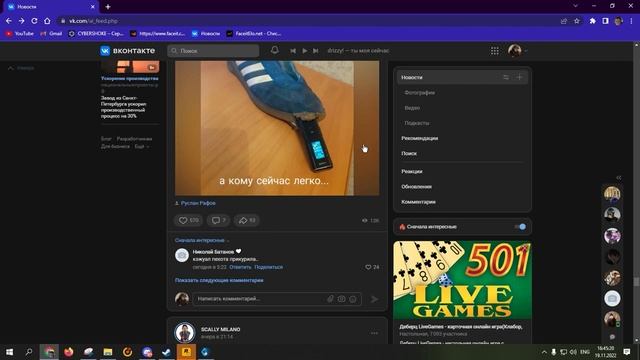Show hidden system tray icons
The height and width of the screenshot is (360, 640).
tap(544, 352)
